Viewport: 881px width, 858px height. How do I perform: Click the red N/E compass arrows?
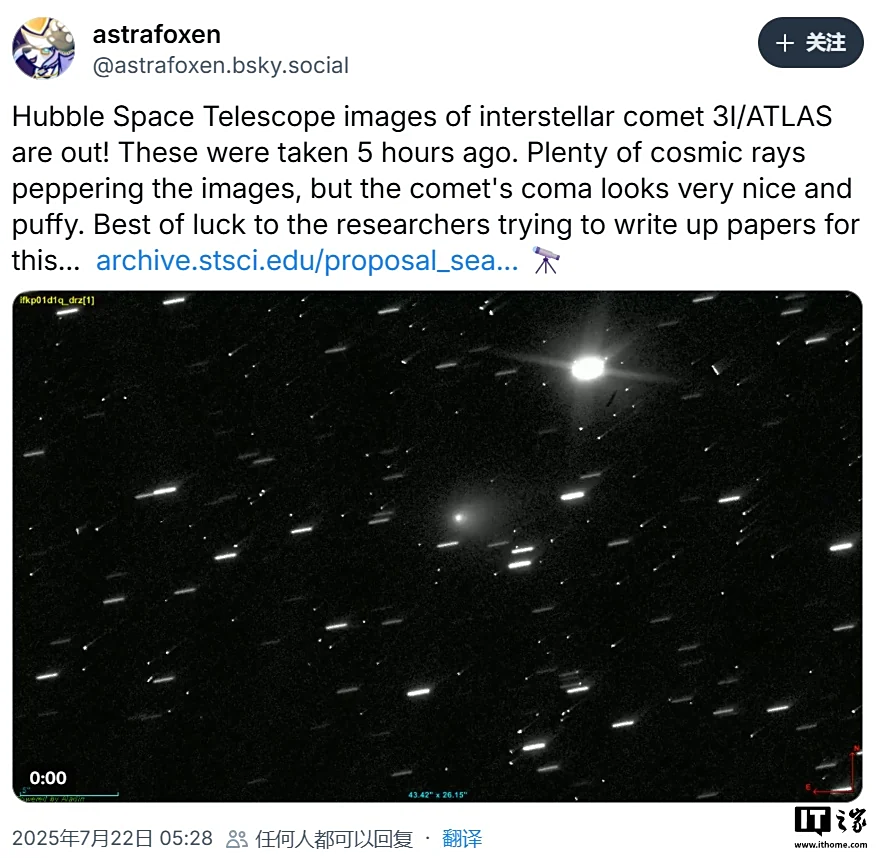[x=834, y=770]
